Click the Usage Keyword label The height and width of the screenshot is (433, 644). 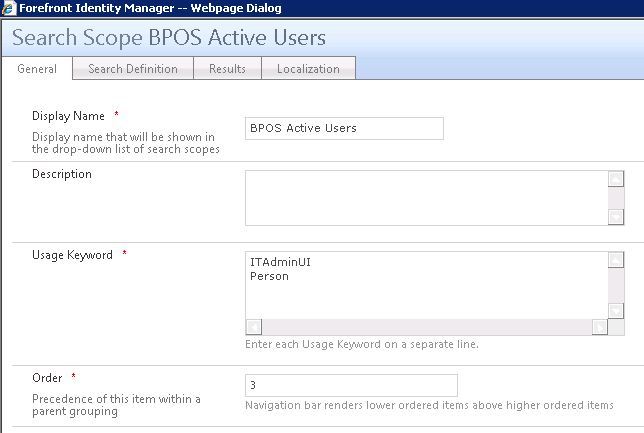pyautogui.click(x=72, y=255)
